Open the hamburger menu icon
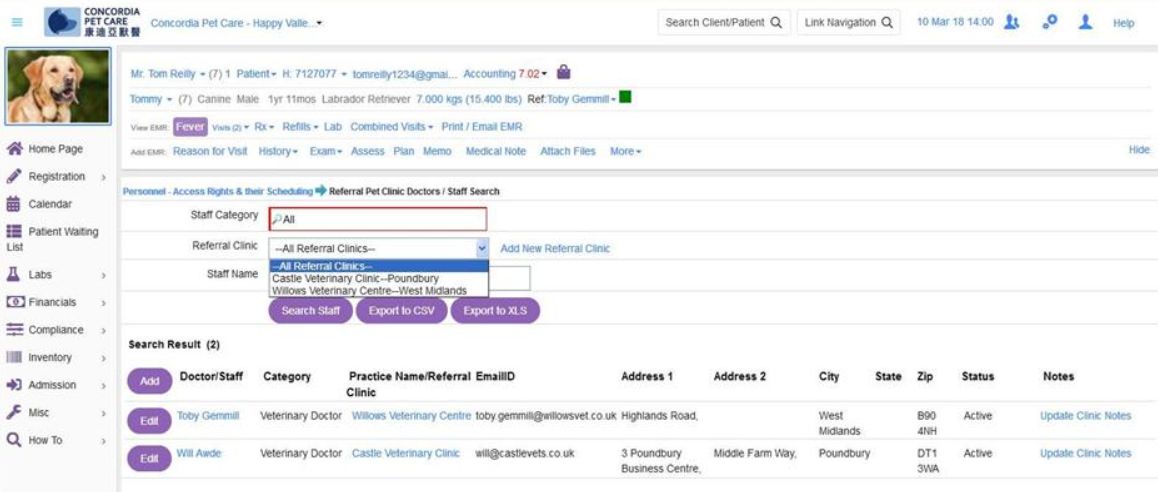1158x492 pixels. pyautogui.click(x=17, y=23)
